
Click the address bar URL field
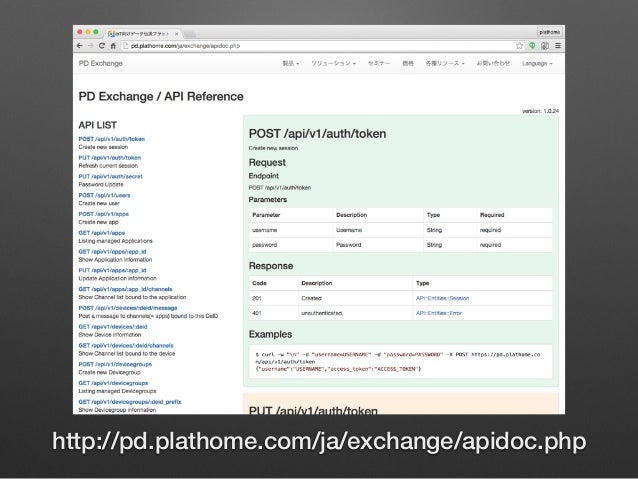point(317,46)
